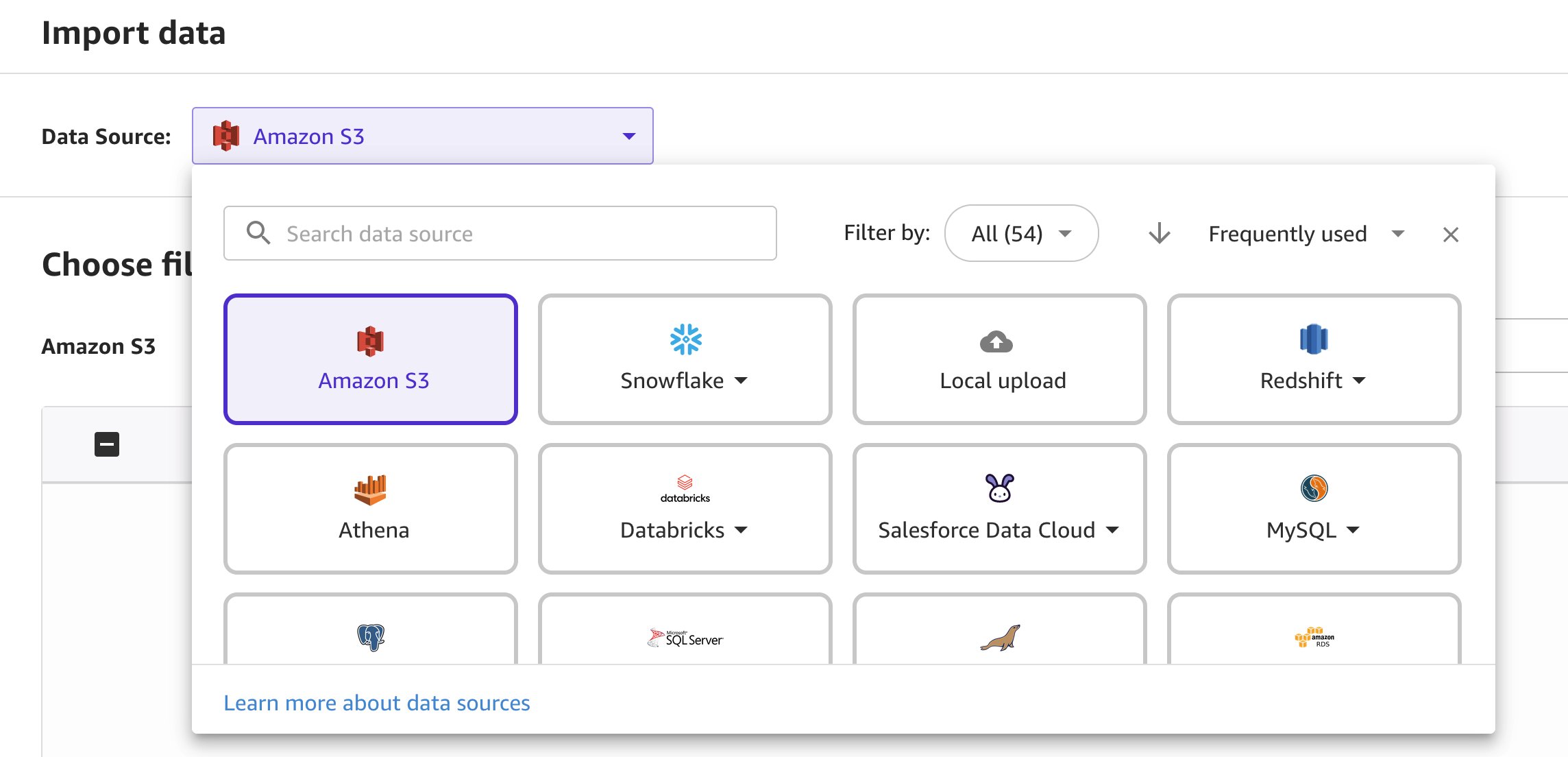Click the Local upload label text
The width and height of the screenshot is (1568, 757).
tap(1003, 381)
